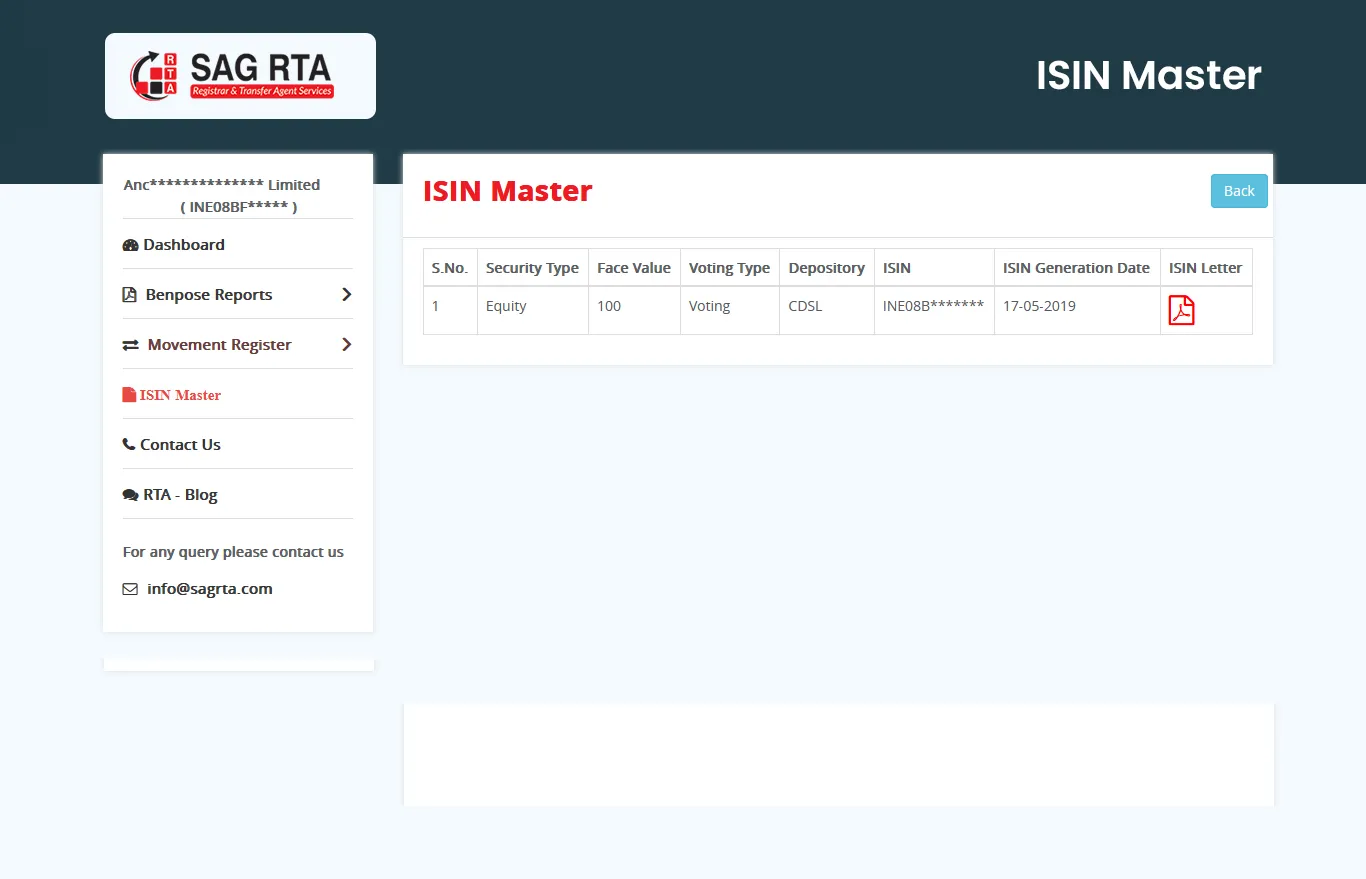1366x879 pixels.
Task: Open the ISIN Letter PDF icon
Action: coord(1181,311)
